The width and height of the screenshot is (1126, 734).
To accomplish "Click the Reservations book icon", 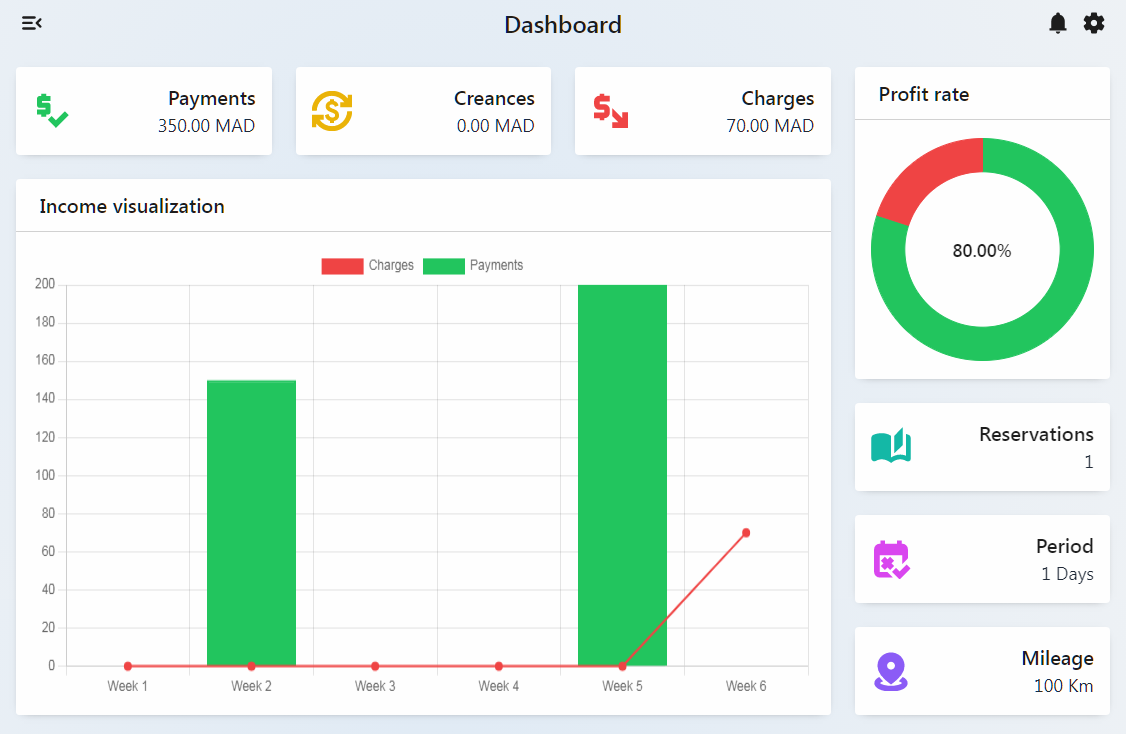I will click(891, 447).
